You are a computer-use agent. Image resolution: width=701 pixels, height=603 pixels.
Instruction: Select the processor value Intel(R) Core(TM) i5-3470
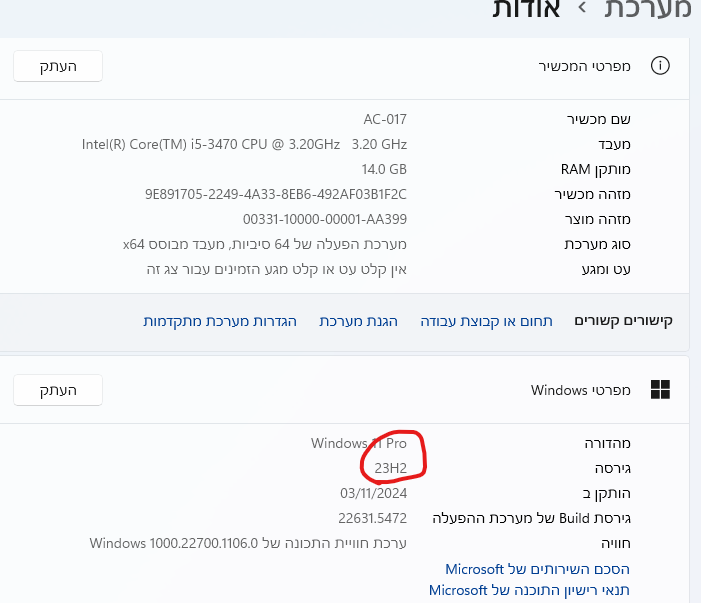(244, 144)
